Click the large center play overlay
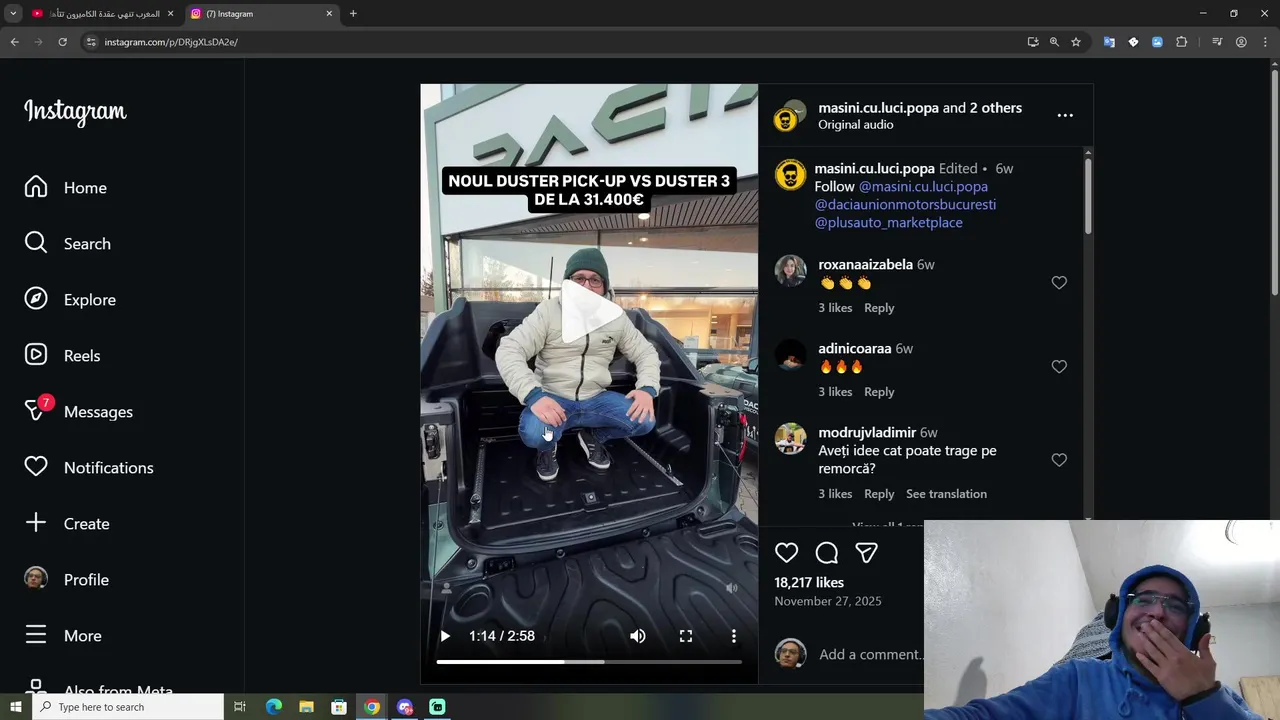The image size is (1280, 720). pyautogui.click(x=589, y=312)
